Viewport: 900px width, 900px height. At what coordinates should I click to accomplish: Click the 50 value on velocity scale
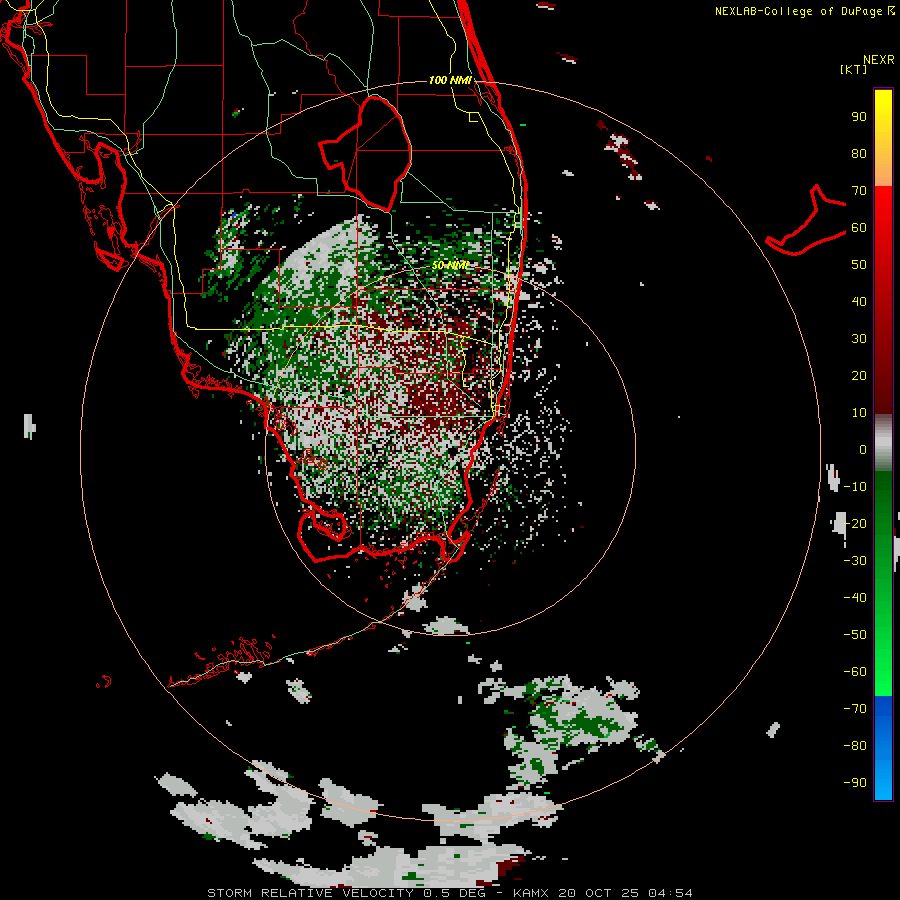pos(859,265)
